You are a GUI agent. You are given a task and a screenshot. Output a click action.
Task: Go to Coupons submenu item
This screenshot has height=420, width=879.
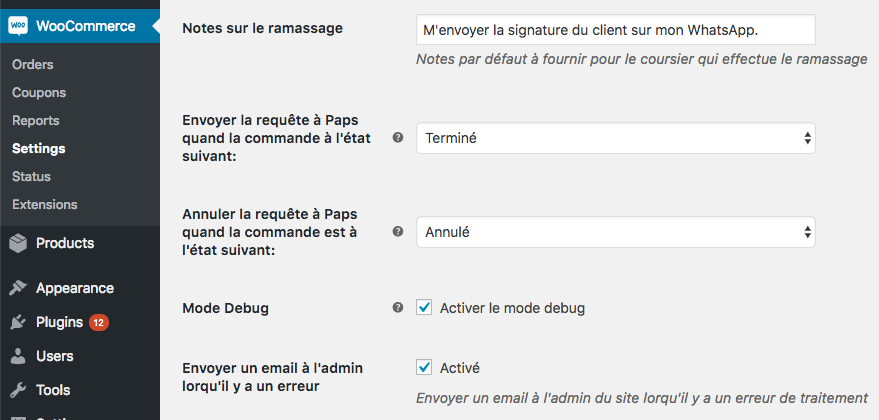point(39,93)
